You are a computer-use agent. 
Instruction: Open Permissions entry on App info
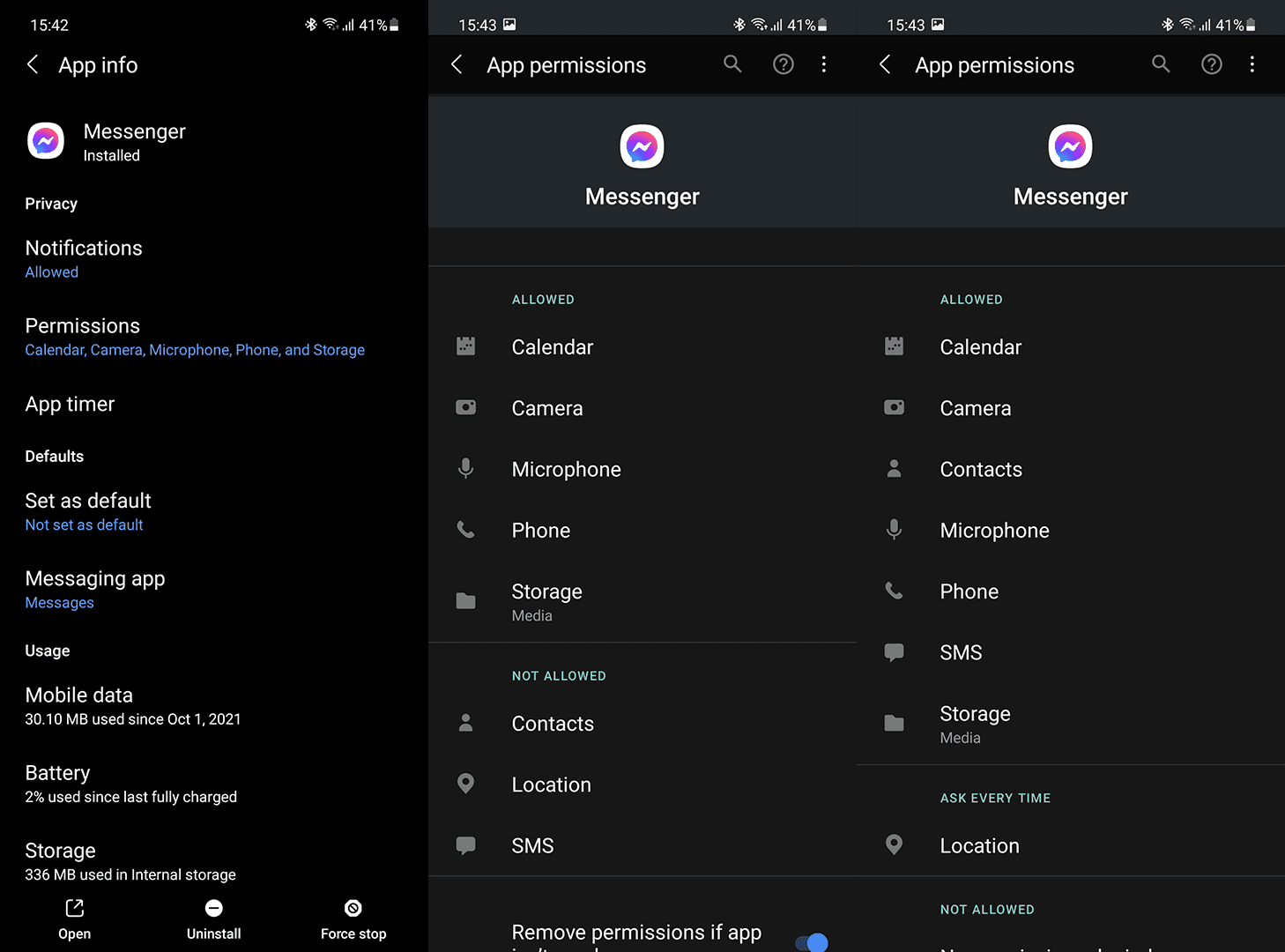(x=214, y=337)
